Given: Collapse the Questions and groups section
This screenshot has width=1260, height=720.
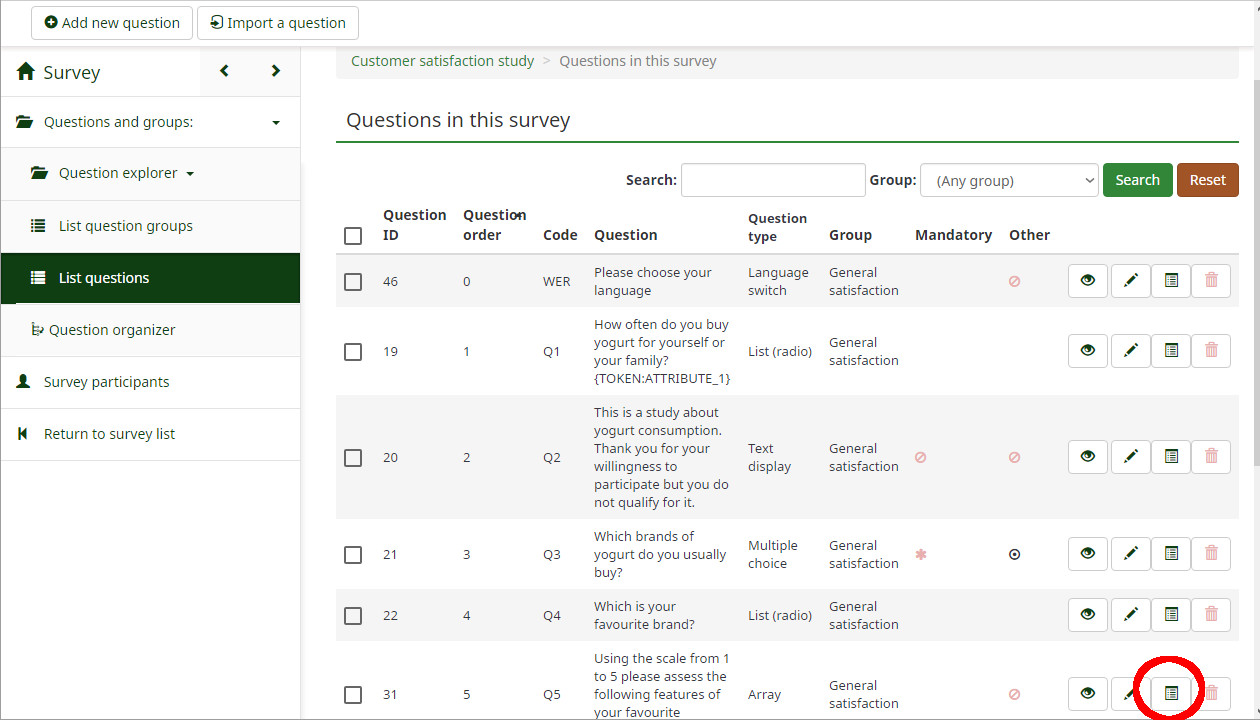Looking at the screenshot, I should click(x=275, y=122).
